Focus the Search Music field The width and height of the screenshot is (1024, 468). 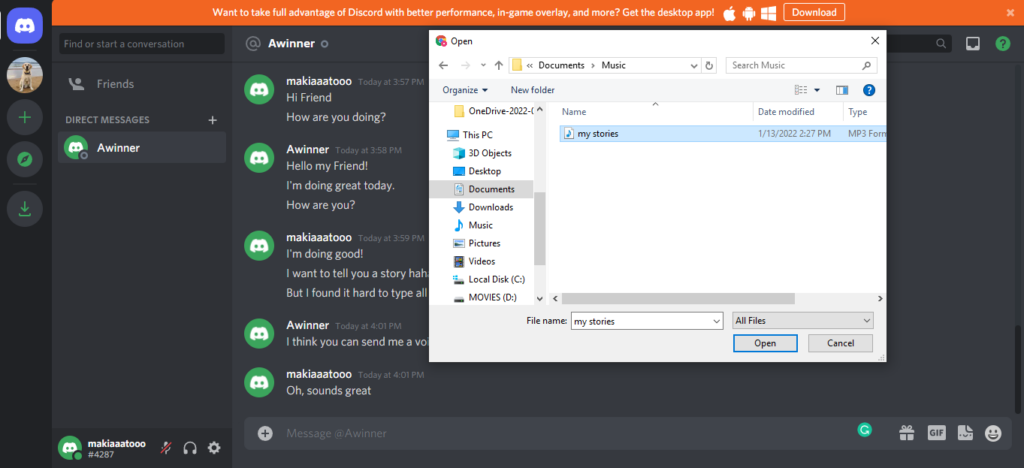801,65
